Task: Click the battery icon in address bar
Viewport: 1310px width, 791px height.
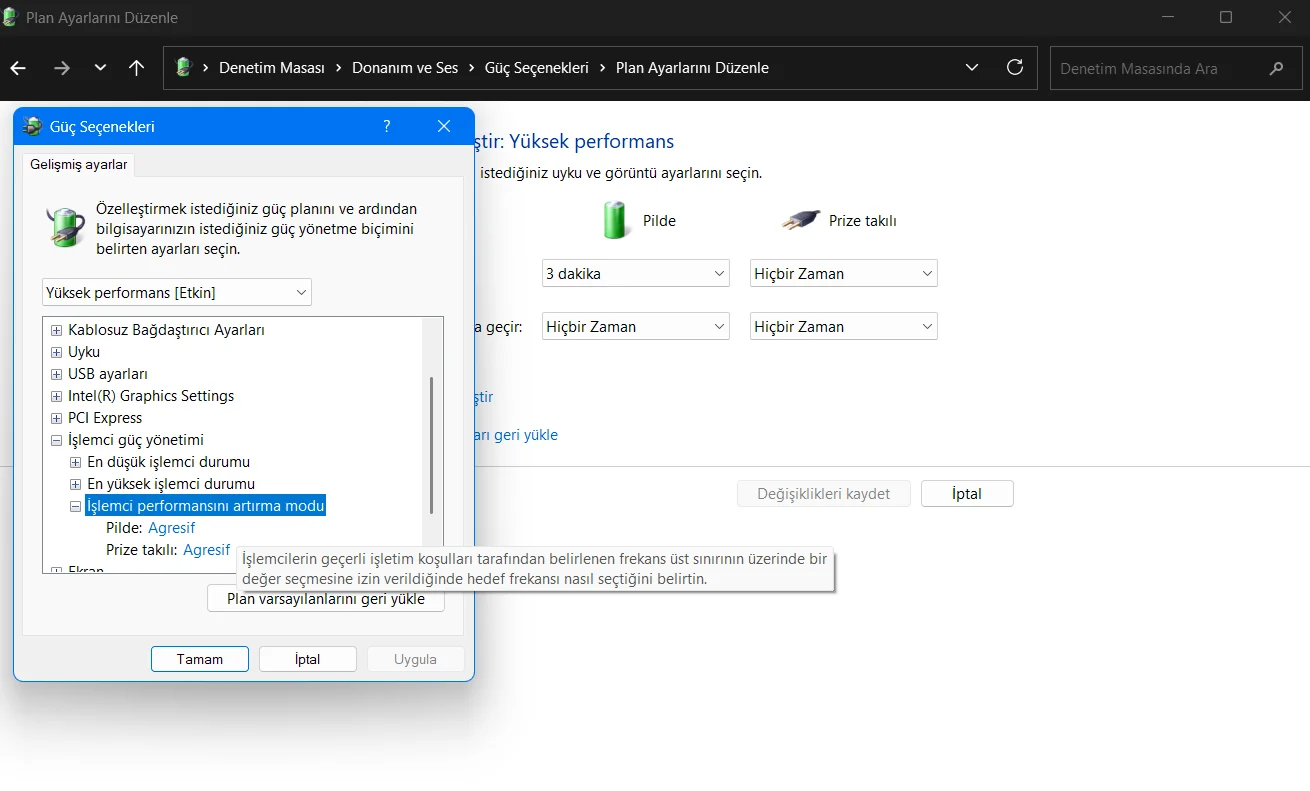Action: point(183,68)
